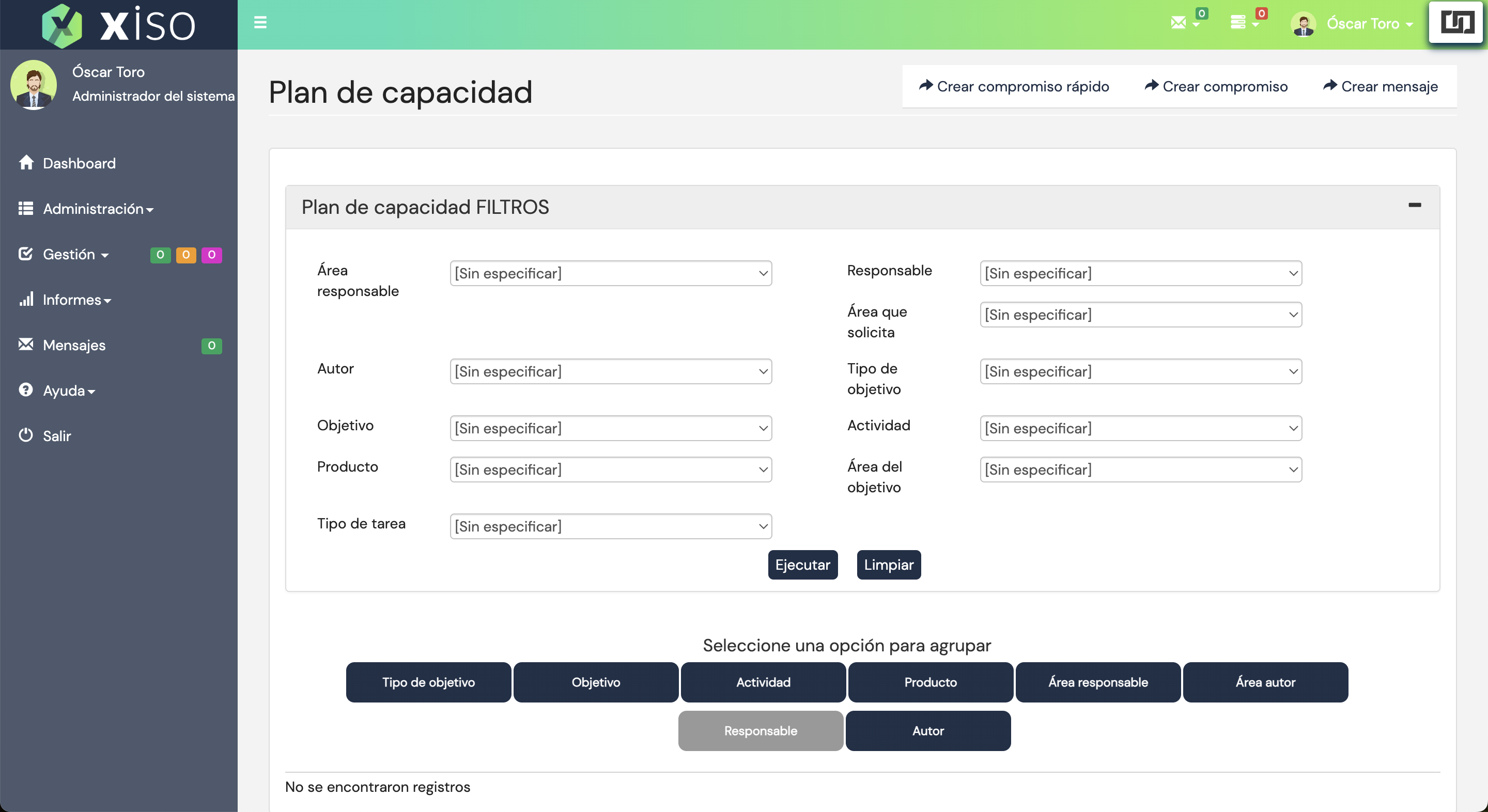Click the Ejecutar button
This screenshot has height=812, width=1488.
click(802, 564)
